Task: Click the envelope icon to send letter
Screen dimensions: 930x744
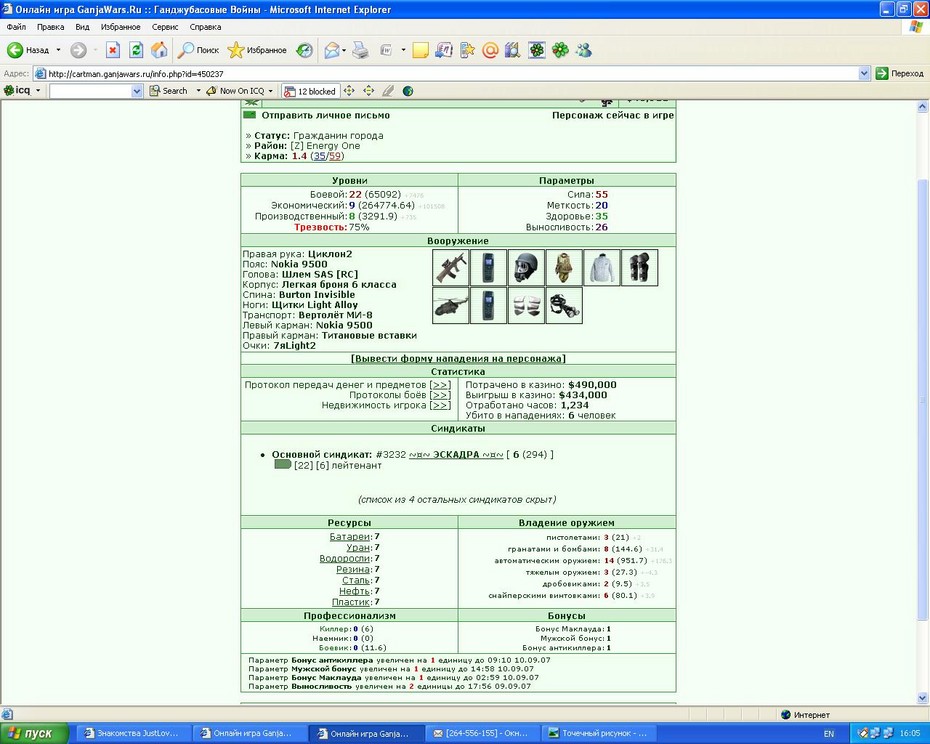Action: (x=249, y=115)
